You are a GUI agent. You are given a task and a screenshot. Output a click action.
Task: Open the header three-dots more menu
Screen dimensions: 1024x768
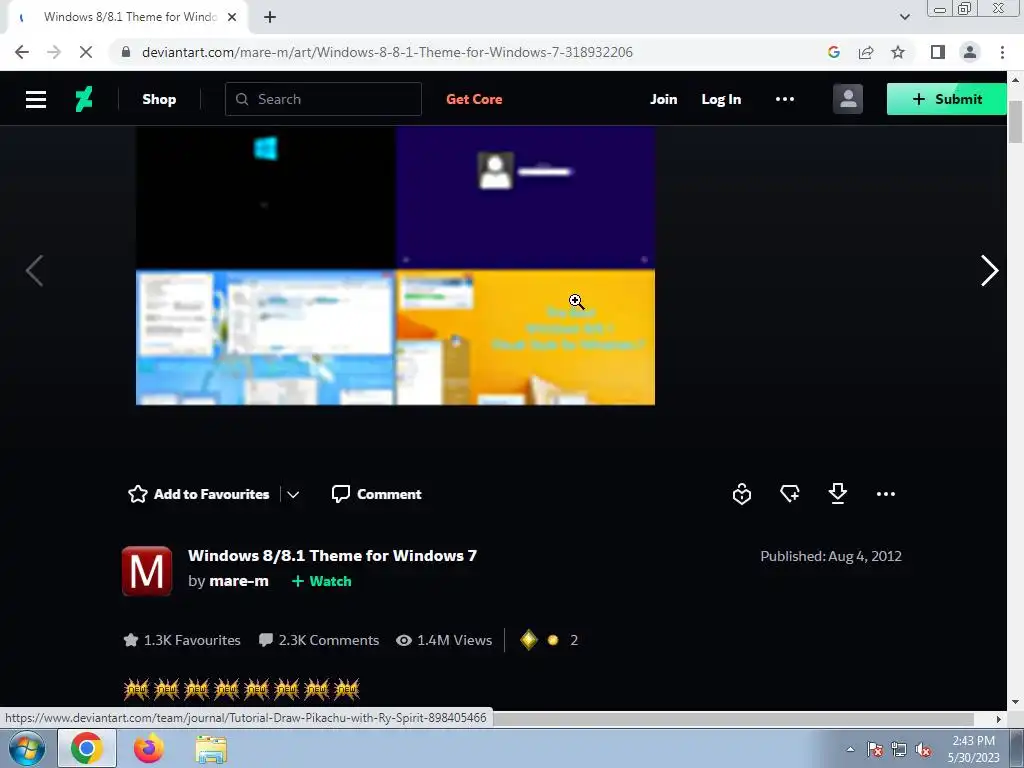784,99
